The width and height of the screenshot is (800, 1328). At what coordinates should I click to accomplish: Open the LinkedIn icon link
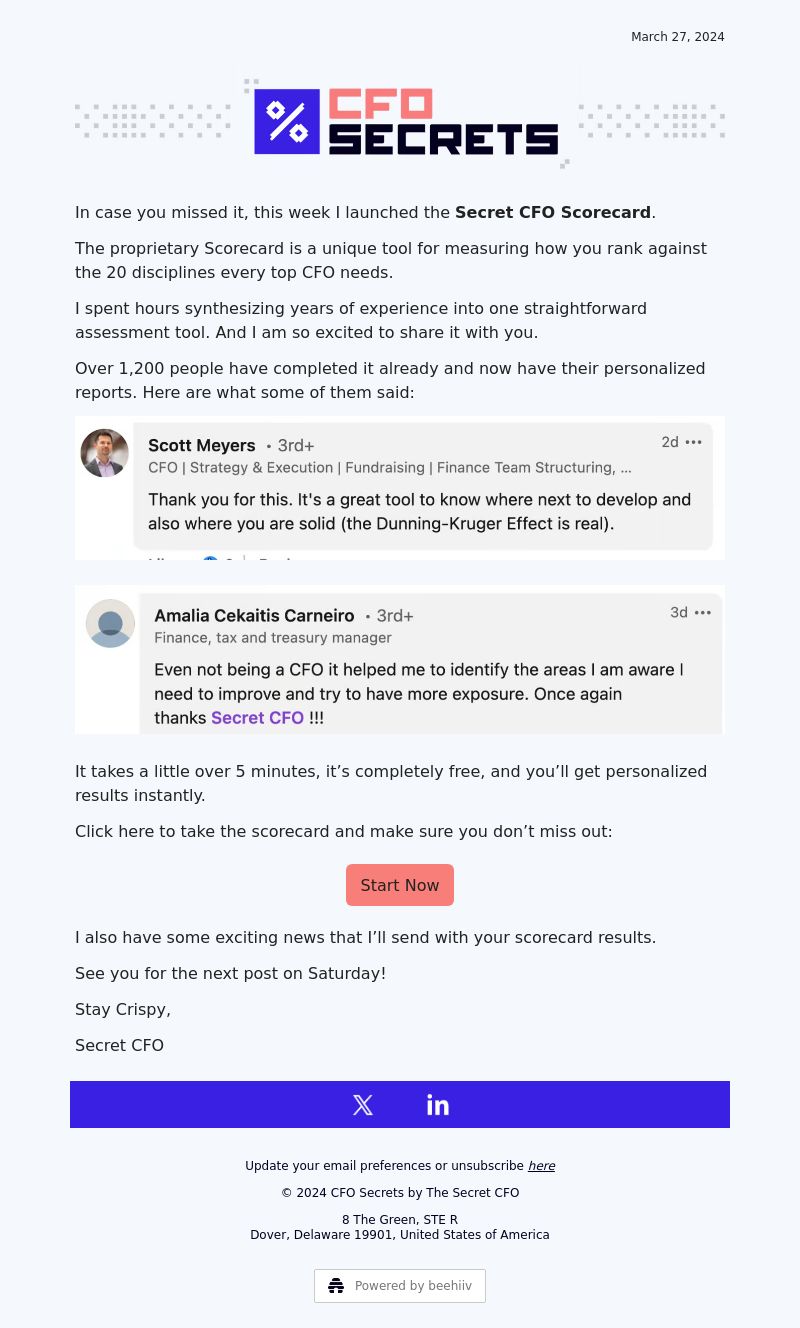[438, 1105]
